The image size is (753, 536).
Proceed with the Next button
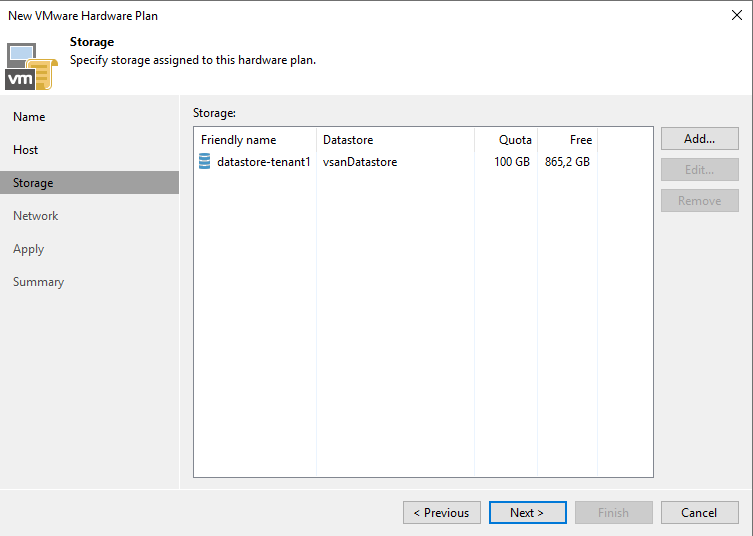tap(527, 512)
